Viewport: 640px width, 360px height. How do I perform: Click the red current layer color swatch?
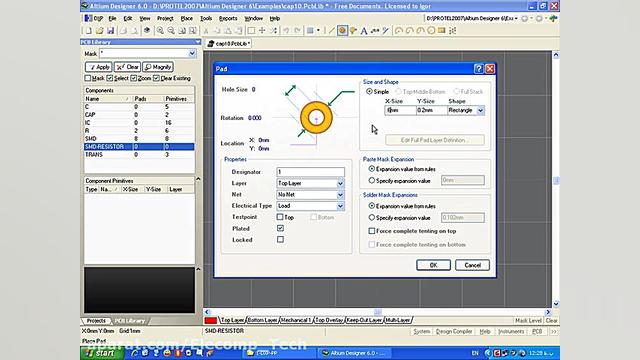tap(211, 320)
